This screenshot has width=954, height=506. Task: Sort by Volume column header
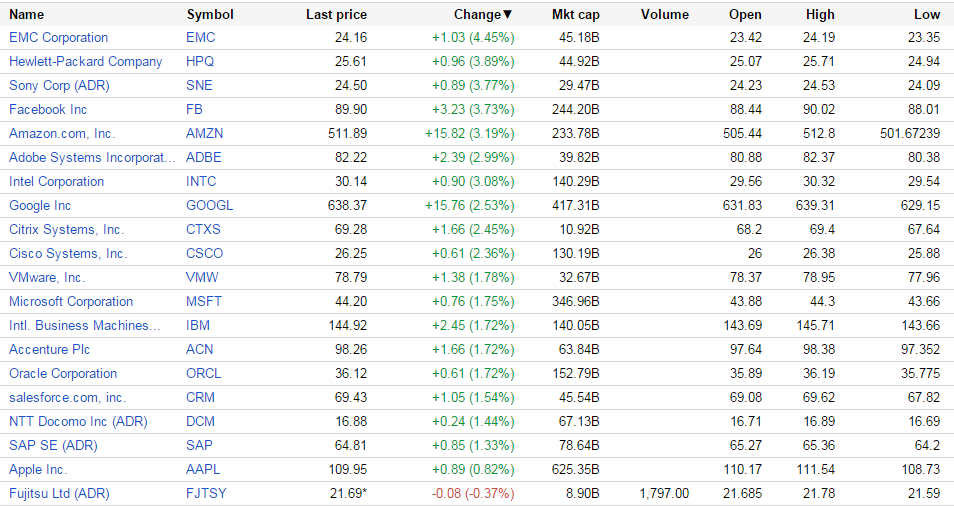(665, 15)
